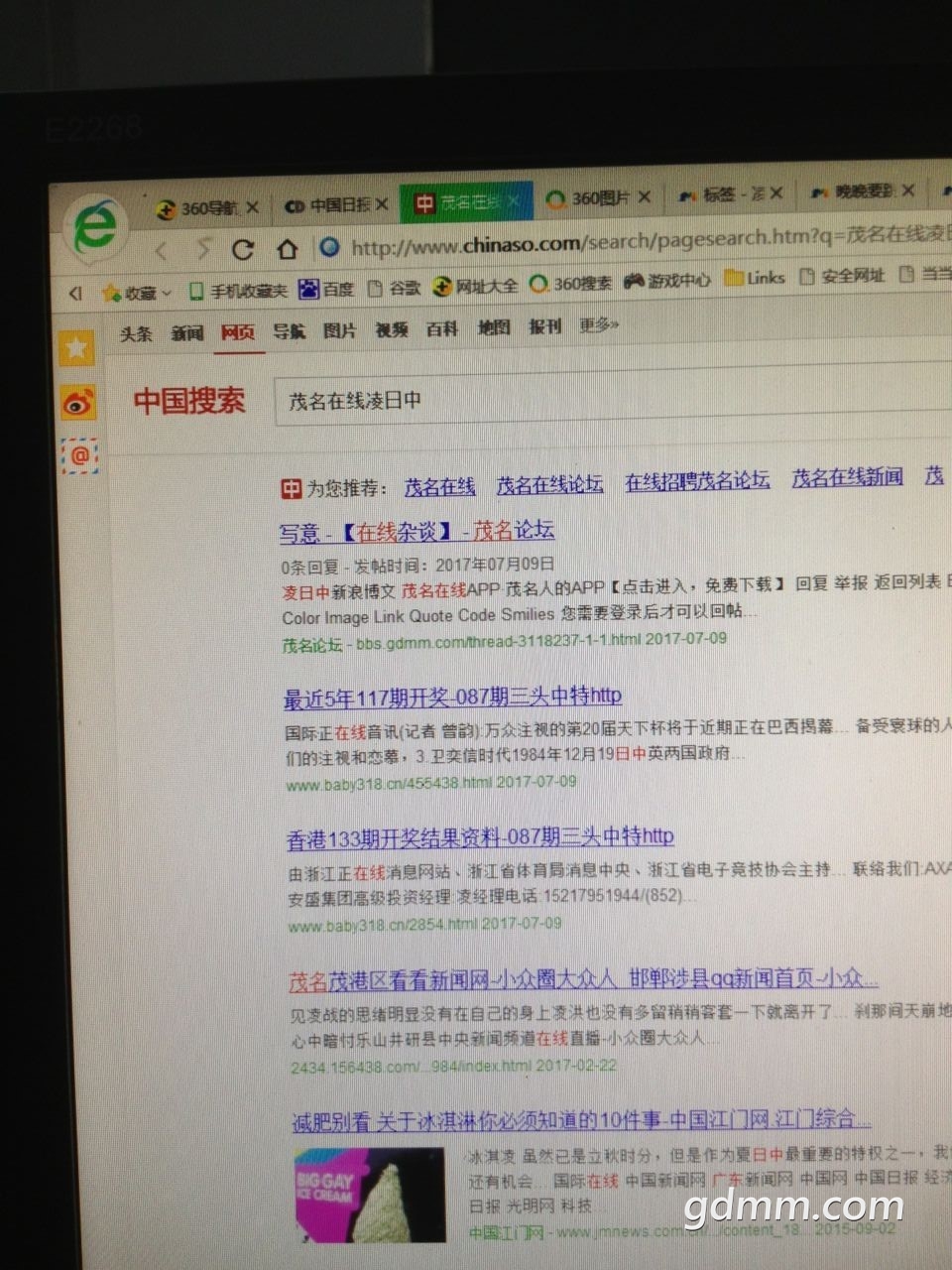Screen dimensions: 952x1270
Task: Click the URL text bbs.gdmm.com/thread-3118237-1-1.html
Action: coord(499,641)
